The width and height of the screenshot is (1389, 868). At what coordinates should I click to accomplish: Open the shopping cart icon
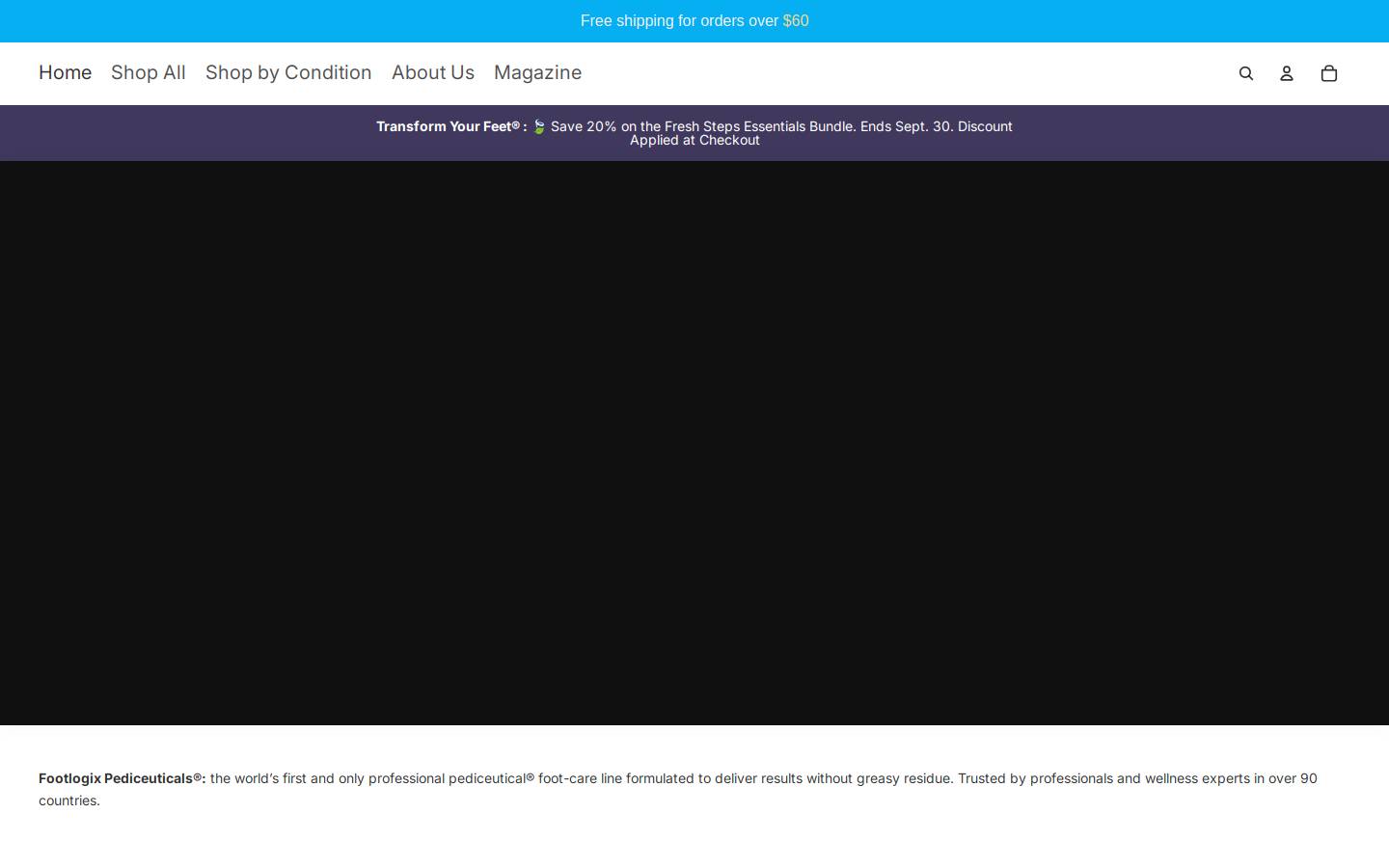tap(1329, 73)
